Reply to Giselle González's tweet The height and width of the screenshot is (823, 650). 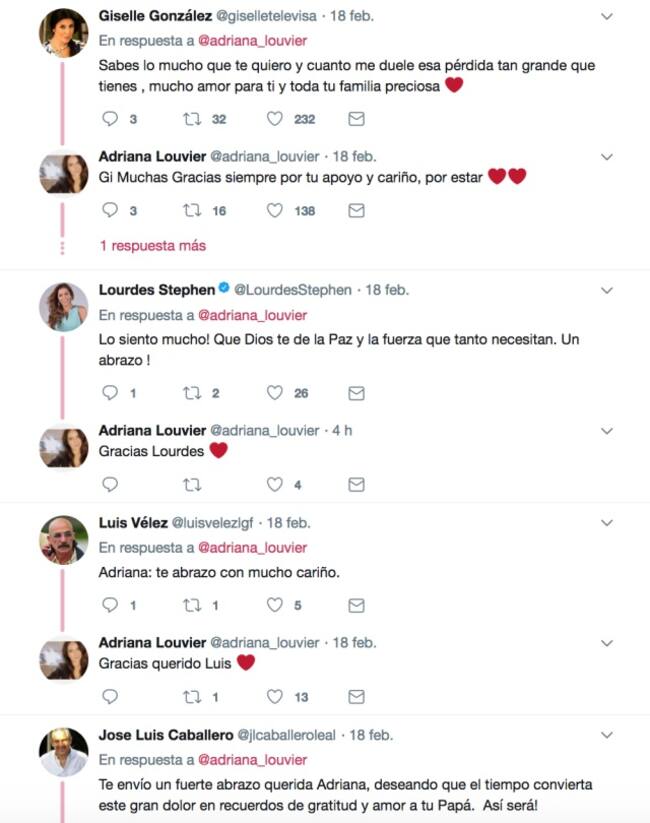[x=111, y=119]
